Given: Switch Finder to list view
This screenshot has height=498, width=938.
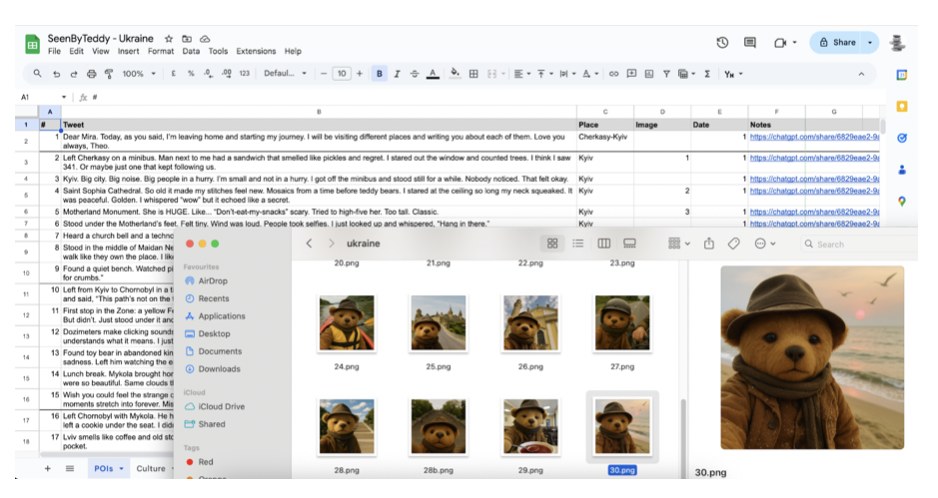Looking at the screenshot, I should click(x=578, y=244).
